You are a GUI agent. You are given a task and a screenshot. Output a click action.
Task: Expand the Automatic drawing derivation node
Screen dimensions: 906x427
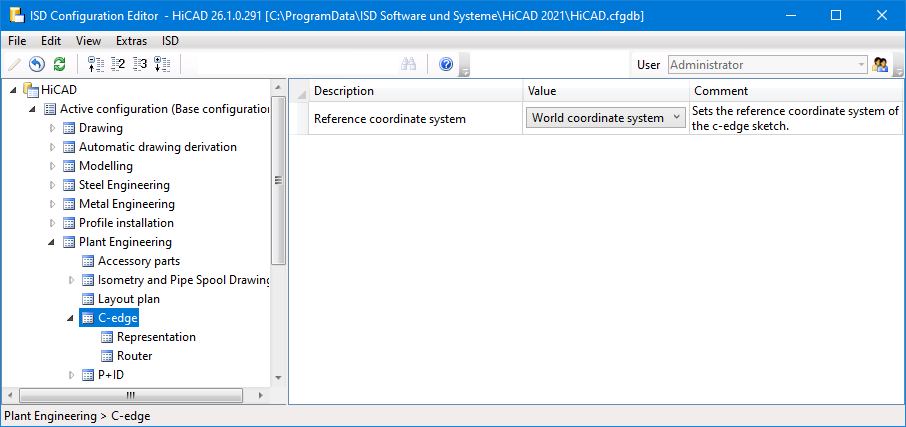coord(53,147)
